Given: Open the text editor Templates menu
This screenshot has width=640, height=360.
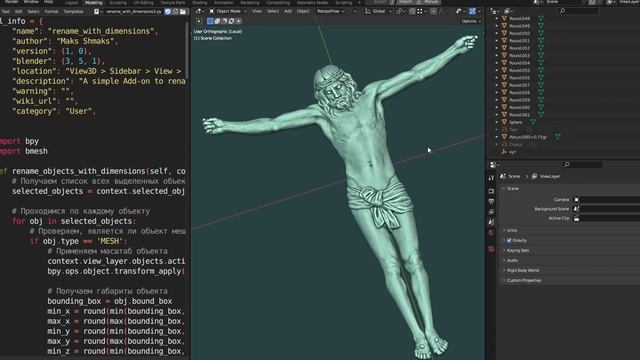Looking at the screenshot, I should (73, 11).
